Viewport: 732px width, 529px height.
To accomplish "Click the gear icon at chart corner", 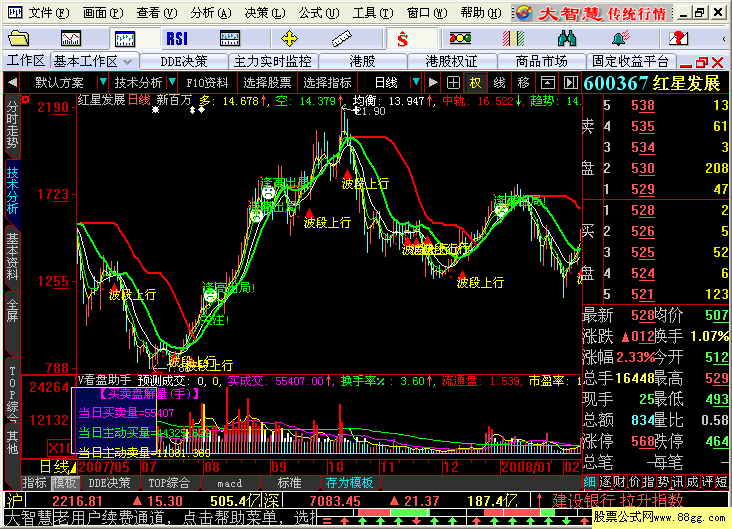I will [x=26, y=99].
